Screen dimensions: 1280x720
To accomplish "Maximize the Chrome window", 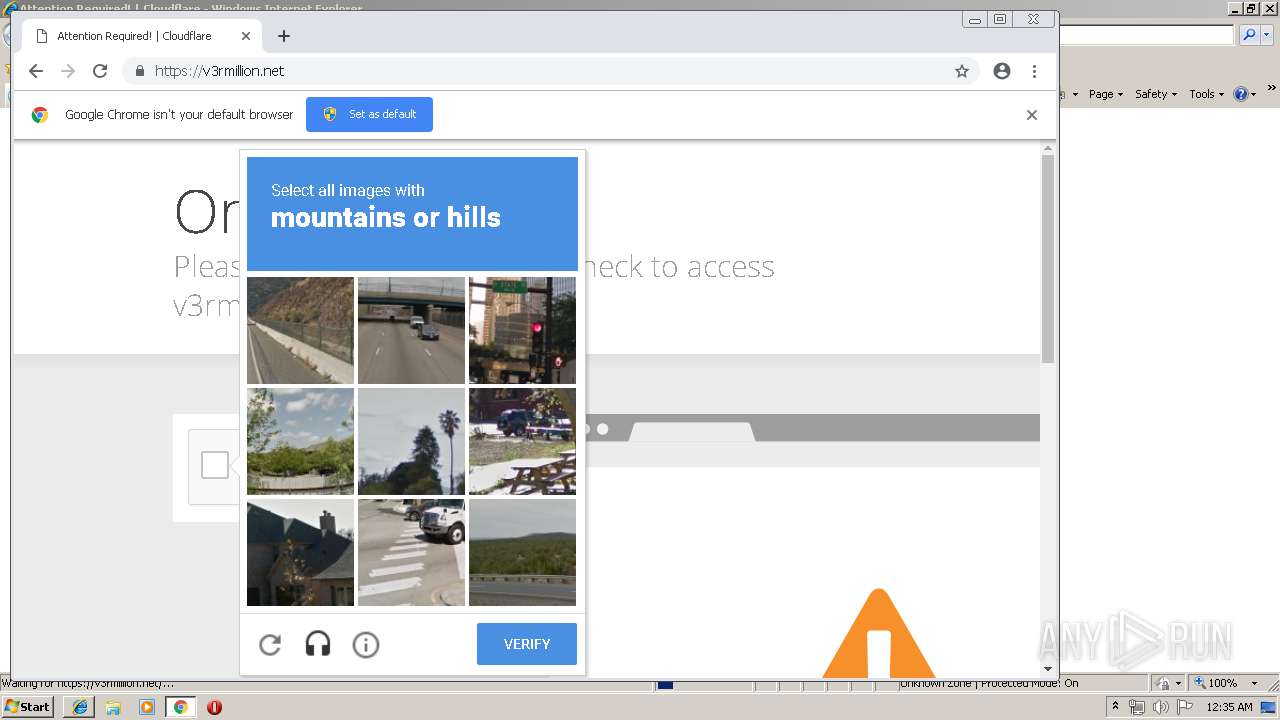I will click(x=1001, y=19).
